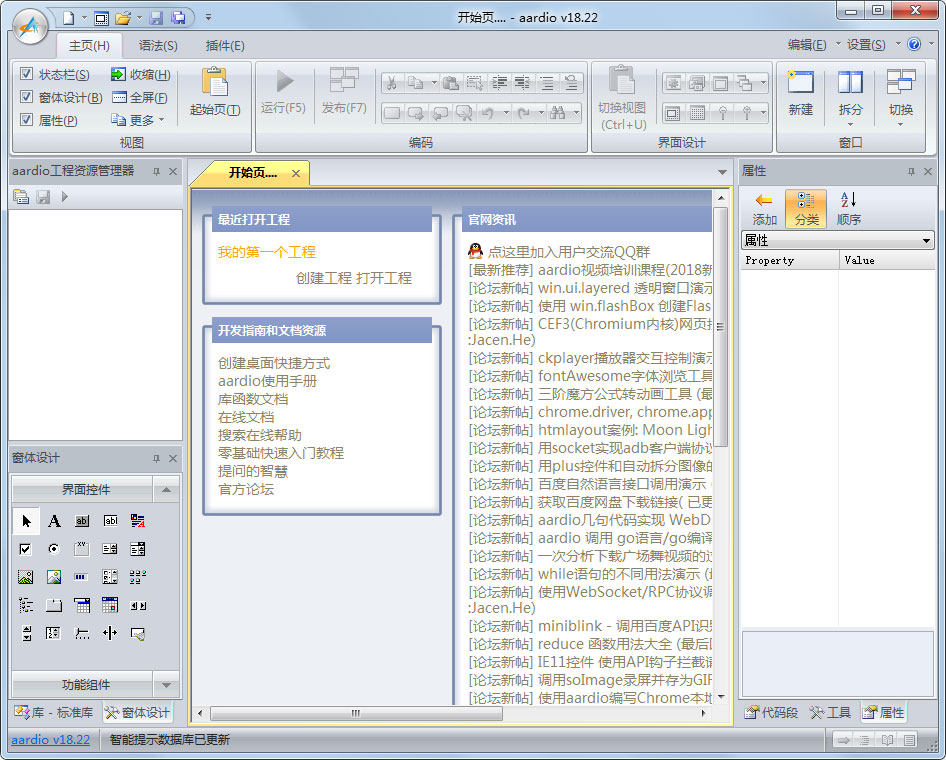Pick the trackbar slider control icon
946x760 pixels.
[81, 633]
